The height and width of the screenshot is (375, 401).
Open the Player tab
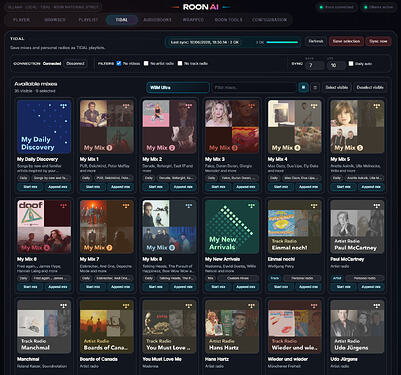pyautogui.click(x=21, y=20)
